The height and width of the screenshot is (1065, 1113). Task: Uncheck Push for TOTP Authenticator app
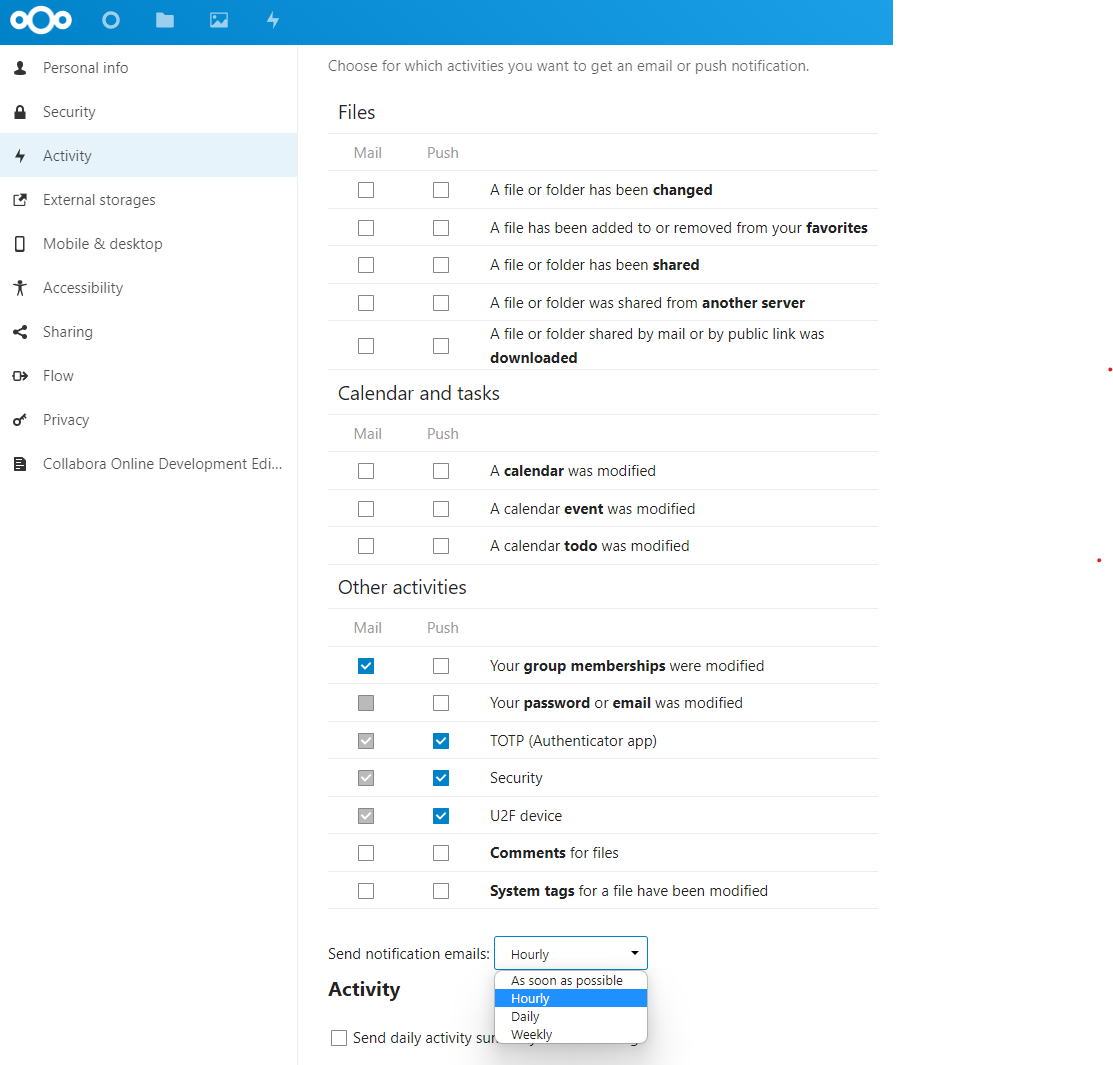[x=441, y=741]
